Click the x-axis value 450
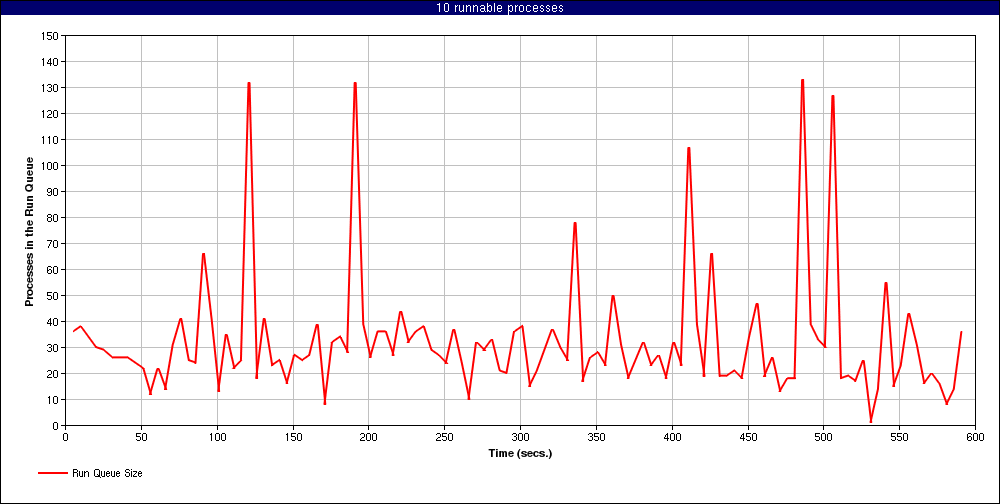This screenshot has height=504, width=1000. [747, 438]
